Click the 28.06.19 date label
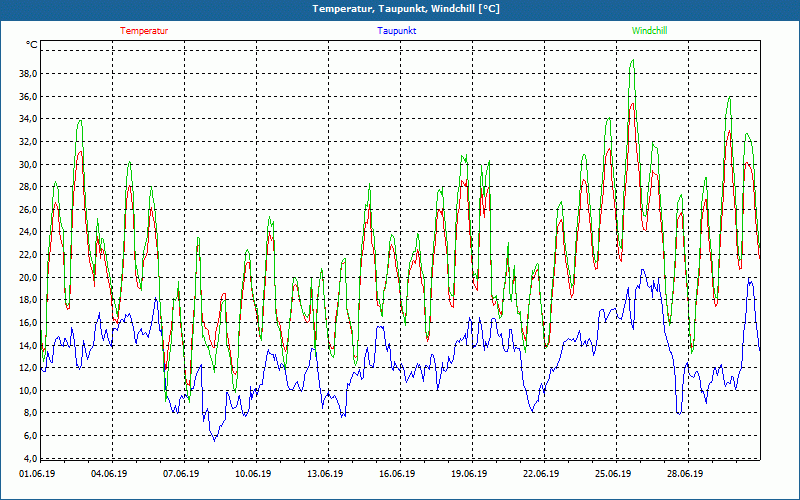 (x=685, y=473)
